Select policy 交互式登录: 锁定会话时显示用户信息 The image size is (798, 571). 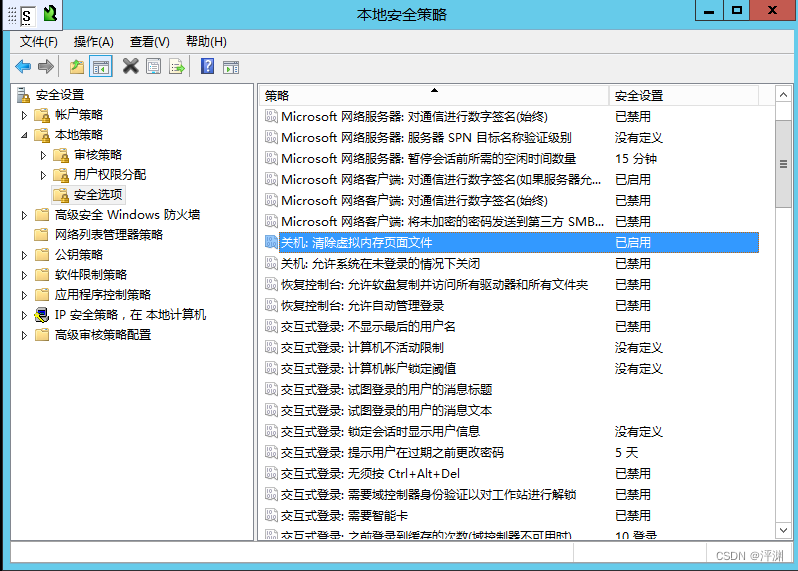tap(380, 432)
